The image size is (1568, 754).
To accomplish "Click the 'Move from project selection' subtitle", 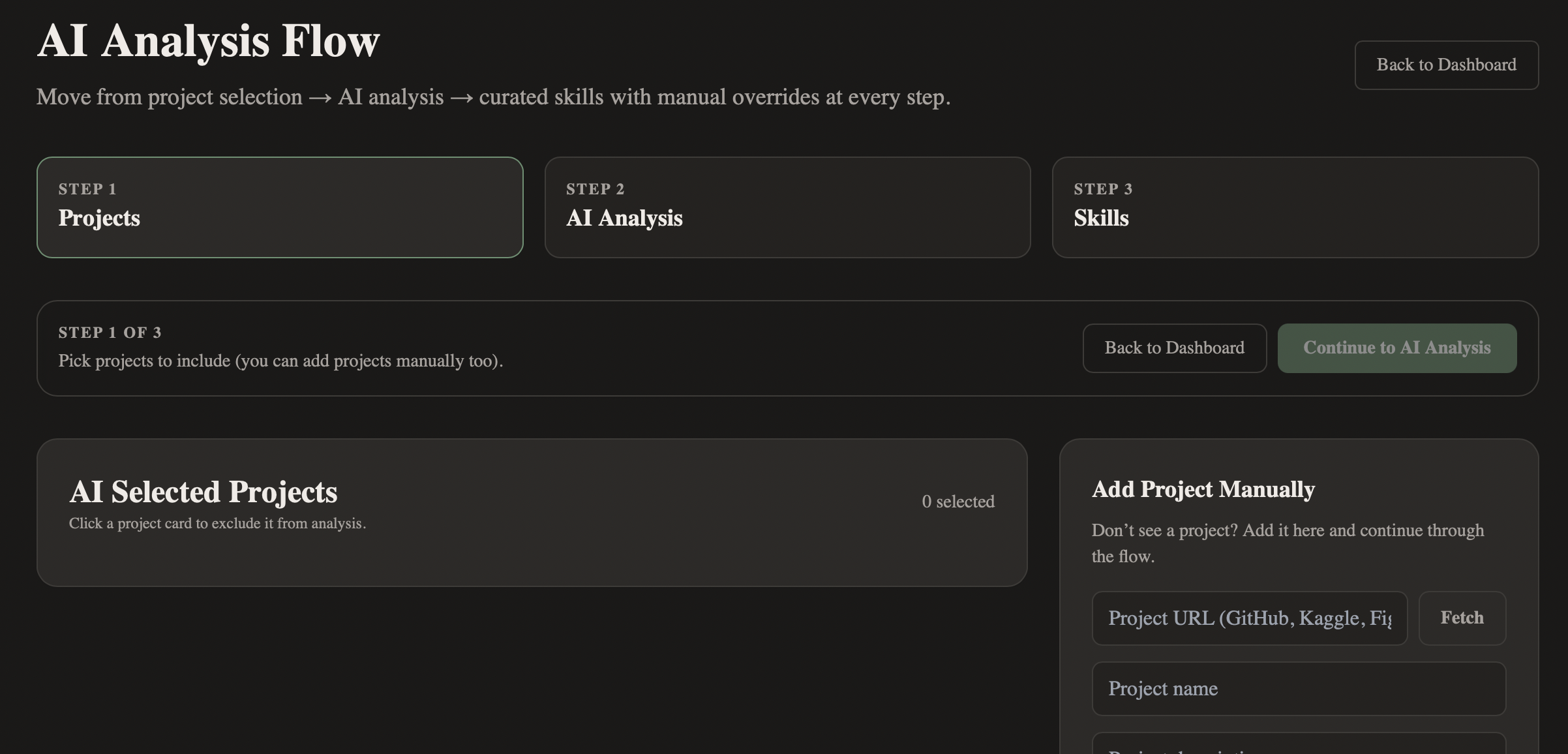I will [x=493, y=97].
